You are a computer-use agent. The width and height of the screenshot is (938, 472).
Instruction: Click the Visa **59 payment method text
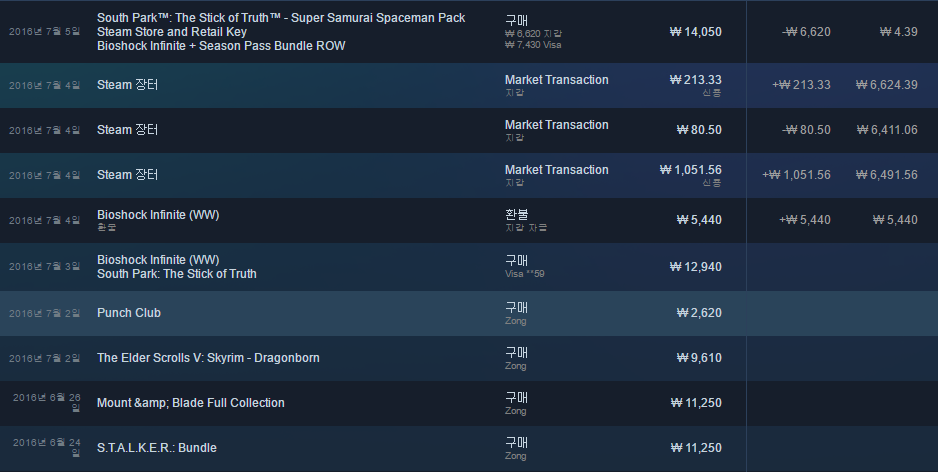(525, 273)
